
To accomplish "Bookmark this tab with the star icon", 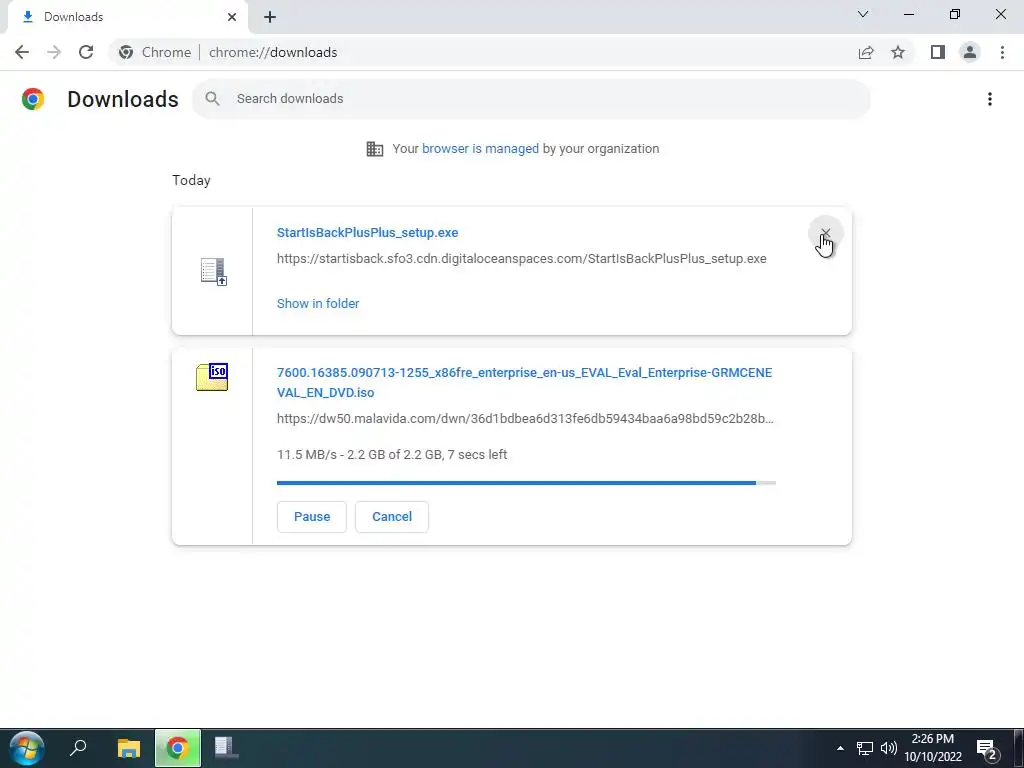I will [x=898, y=52].
